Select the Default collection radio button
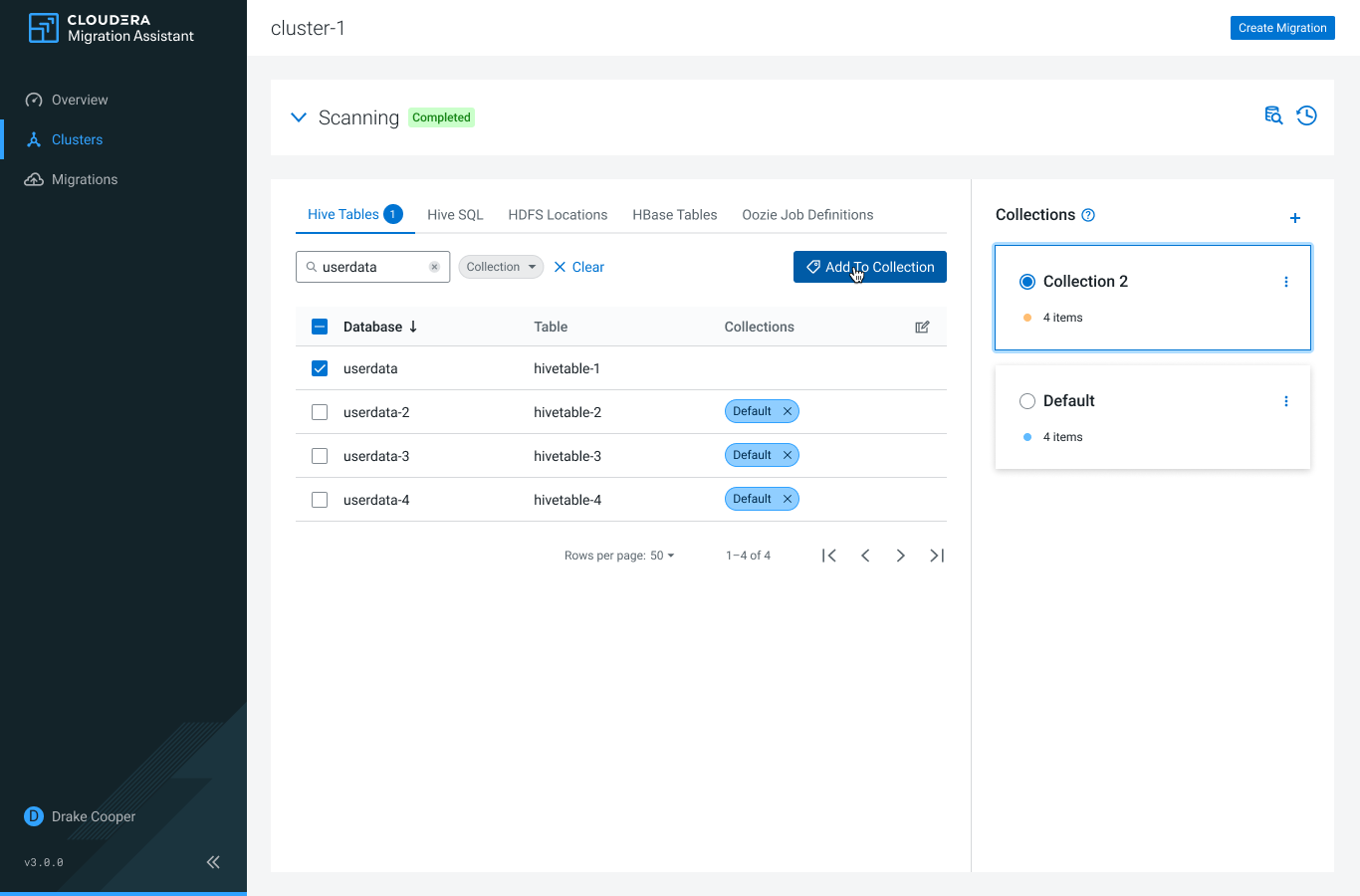Viewport: 1360px width, 896px height. point(1027,401)
